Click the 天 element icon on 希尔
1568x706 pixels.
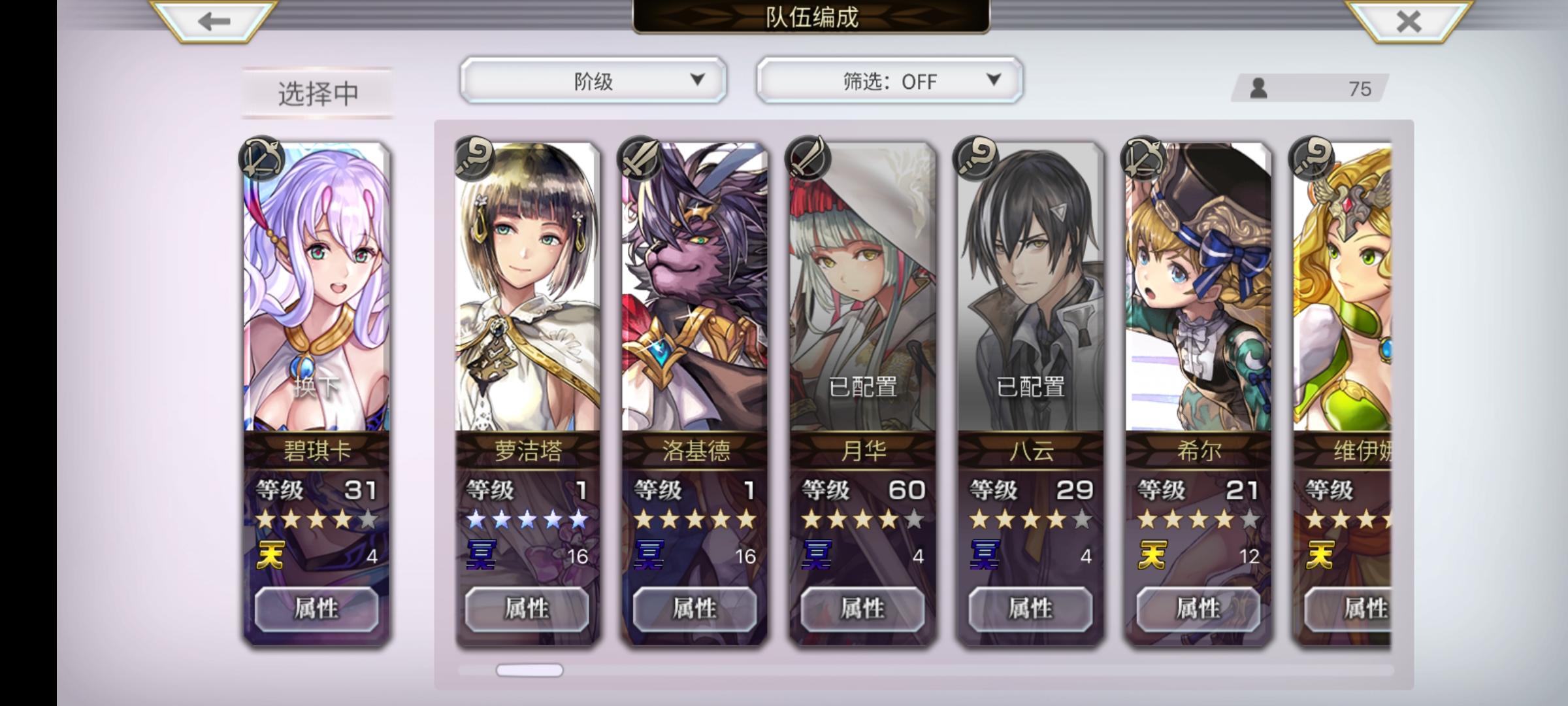[1152, 556]
